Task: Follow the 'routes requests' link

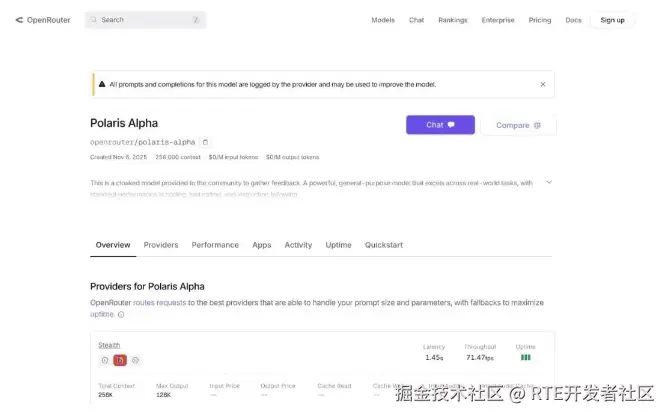Action: 160,303
